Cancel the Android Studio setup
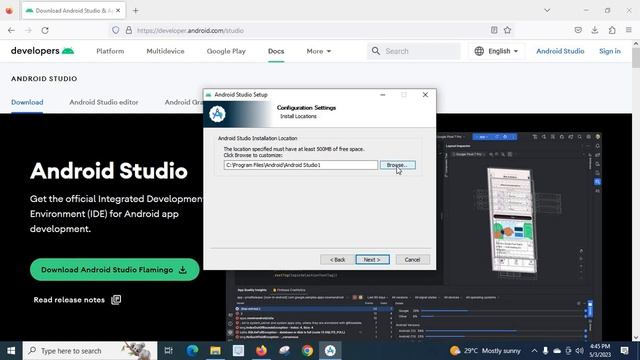Screen dimensions: 640x360 pos(412,260)
